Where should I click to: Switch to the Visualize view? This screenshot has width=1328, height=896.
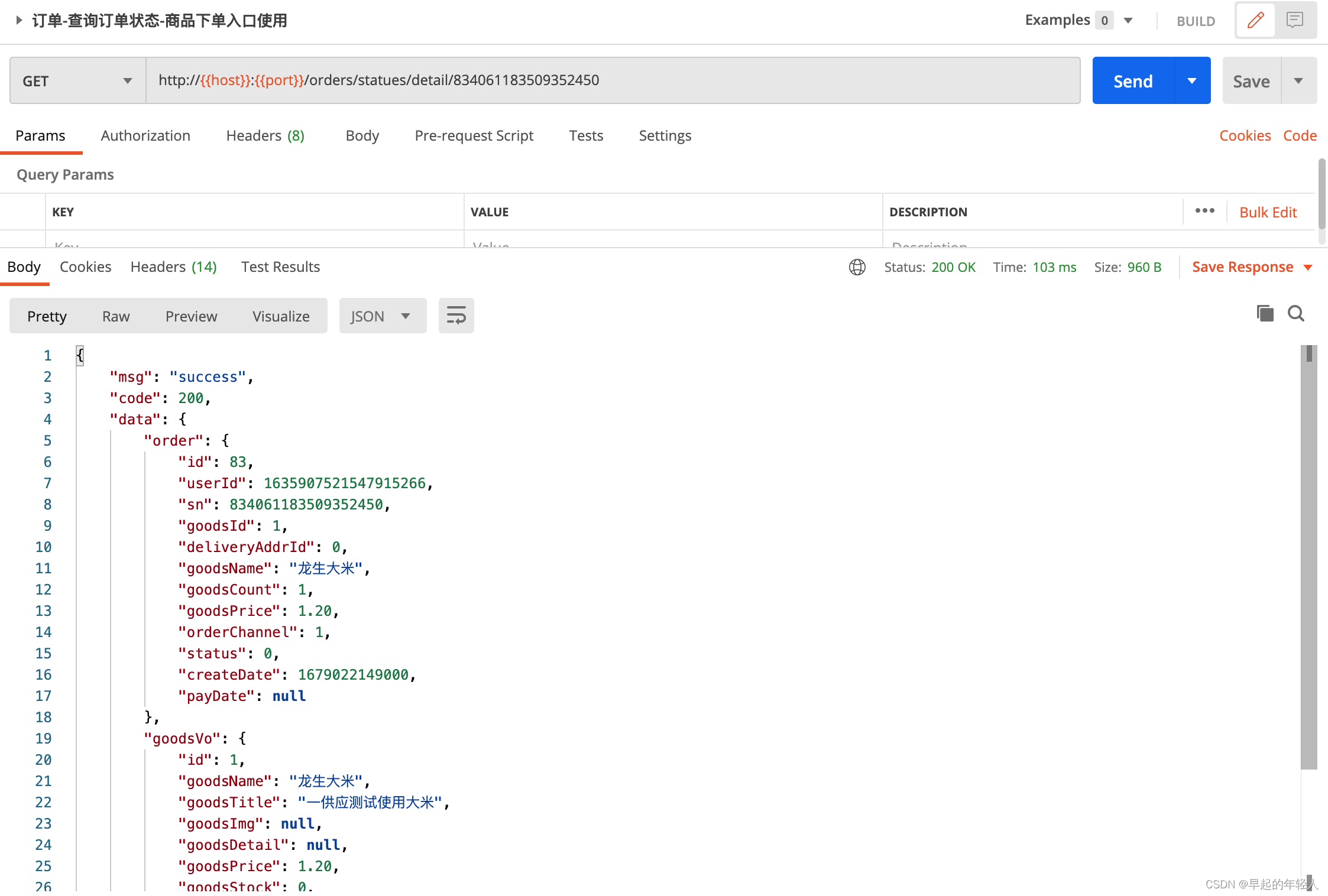point(281,316)
